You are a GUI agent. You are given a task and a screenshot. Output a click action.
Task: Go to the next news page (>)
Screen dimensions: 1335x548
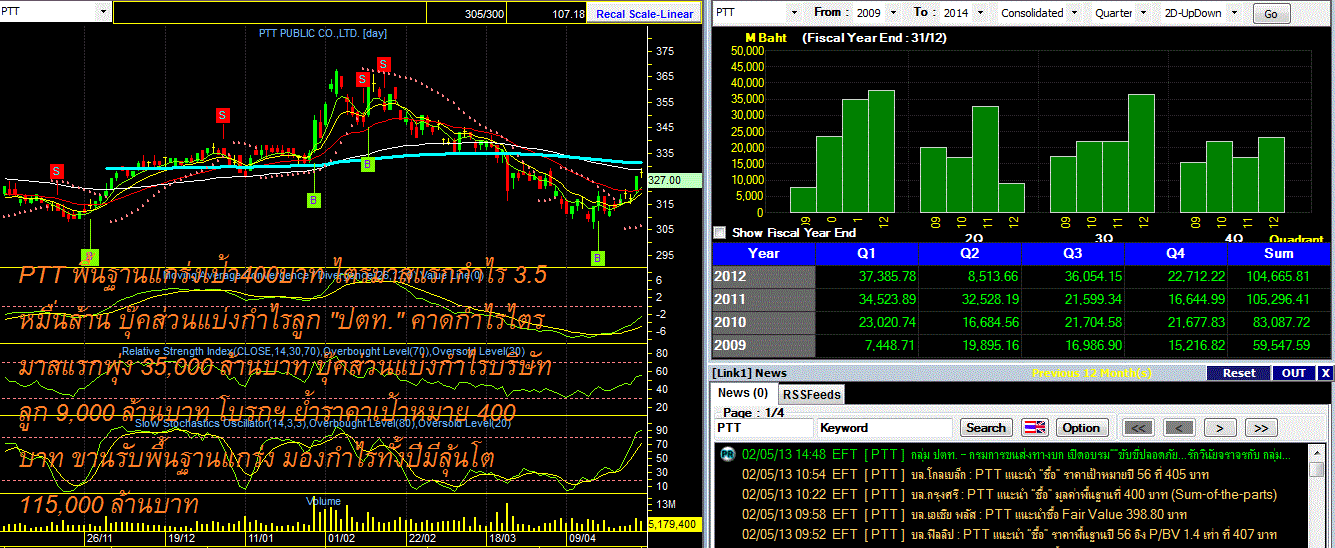[1220, 427]
